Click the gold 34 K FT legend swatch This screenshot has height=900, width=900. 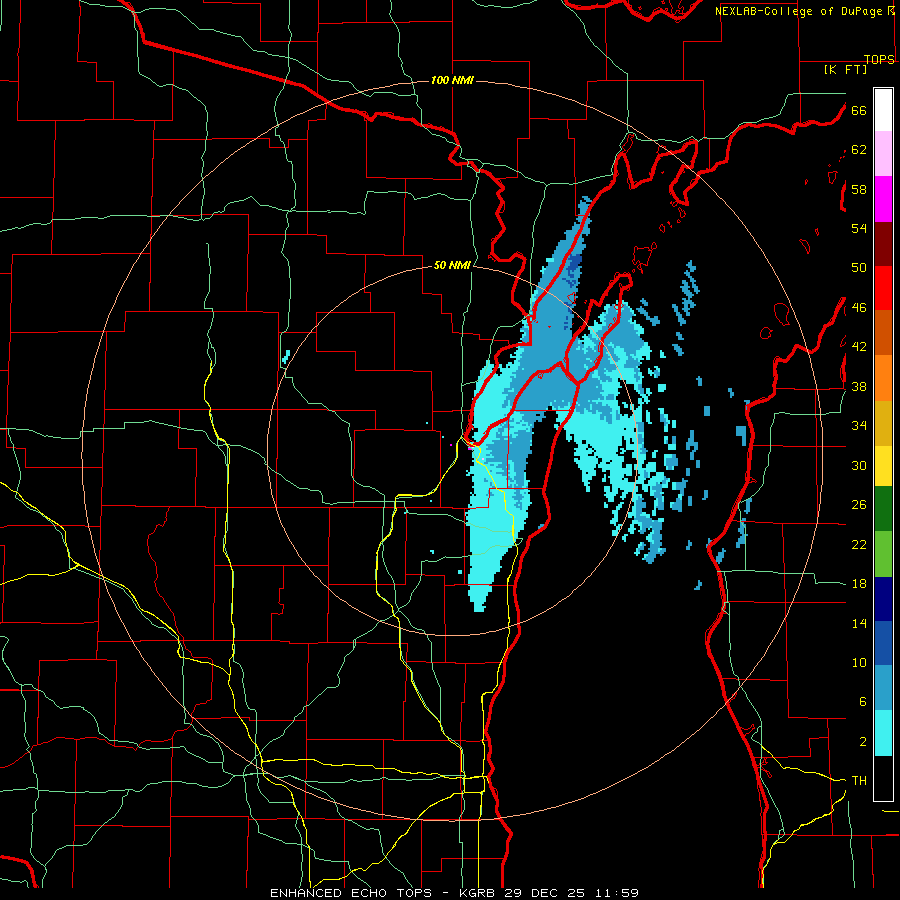[883, 423]
